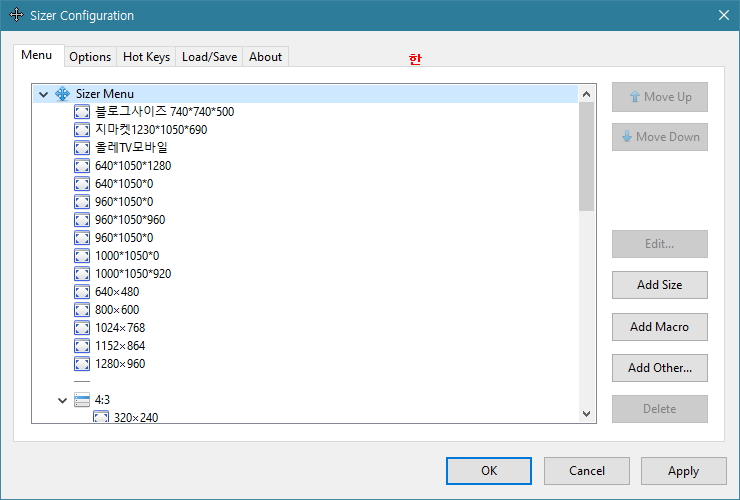740x500 pixels.
Task: Click the Delete button
Action: (660, 409)
